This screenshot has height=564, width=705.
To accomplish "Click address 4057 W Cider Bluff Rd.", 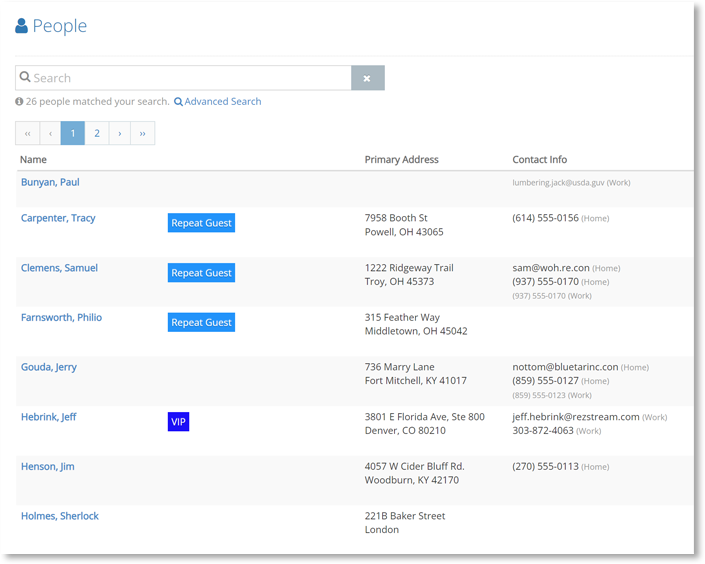I will pyautogui.click(x=415, y=466).
